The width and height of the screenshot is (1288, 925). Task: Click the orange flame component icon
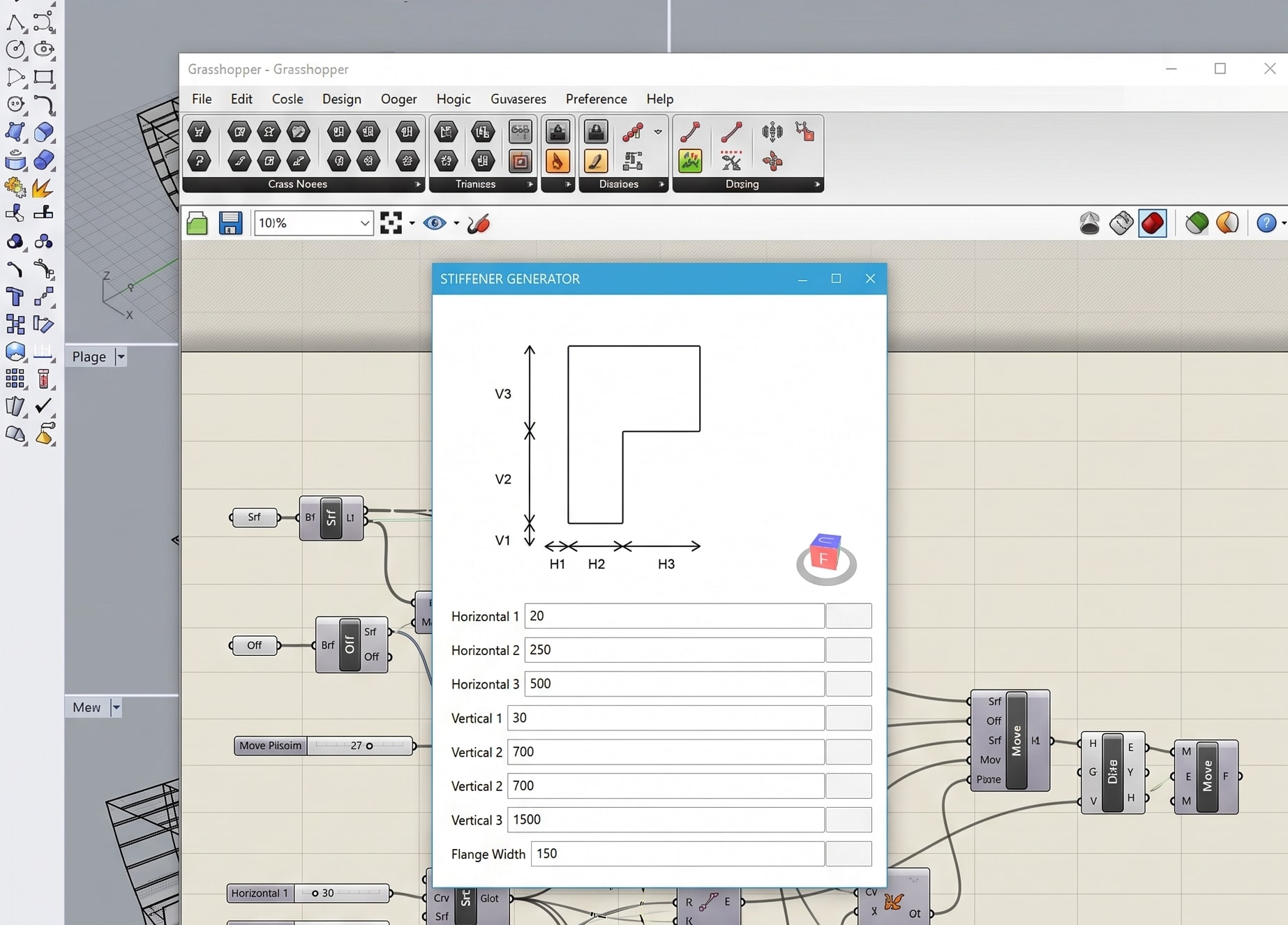click(557, 161)
